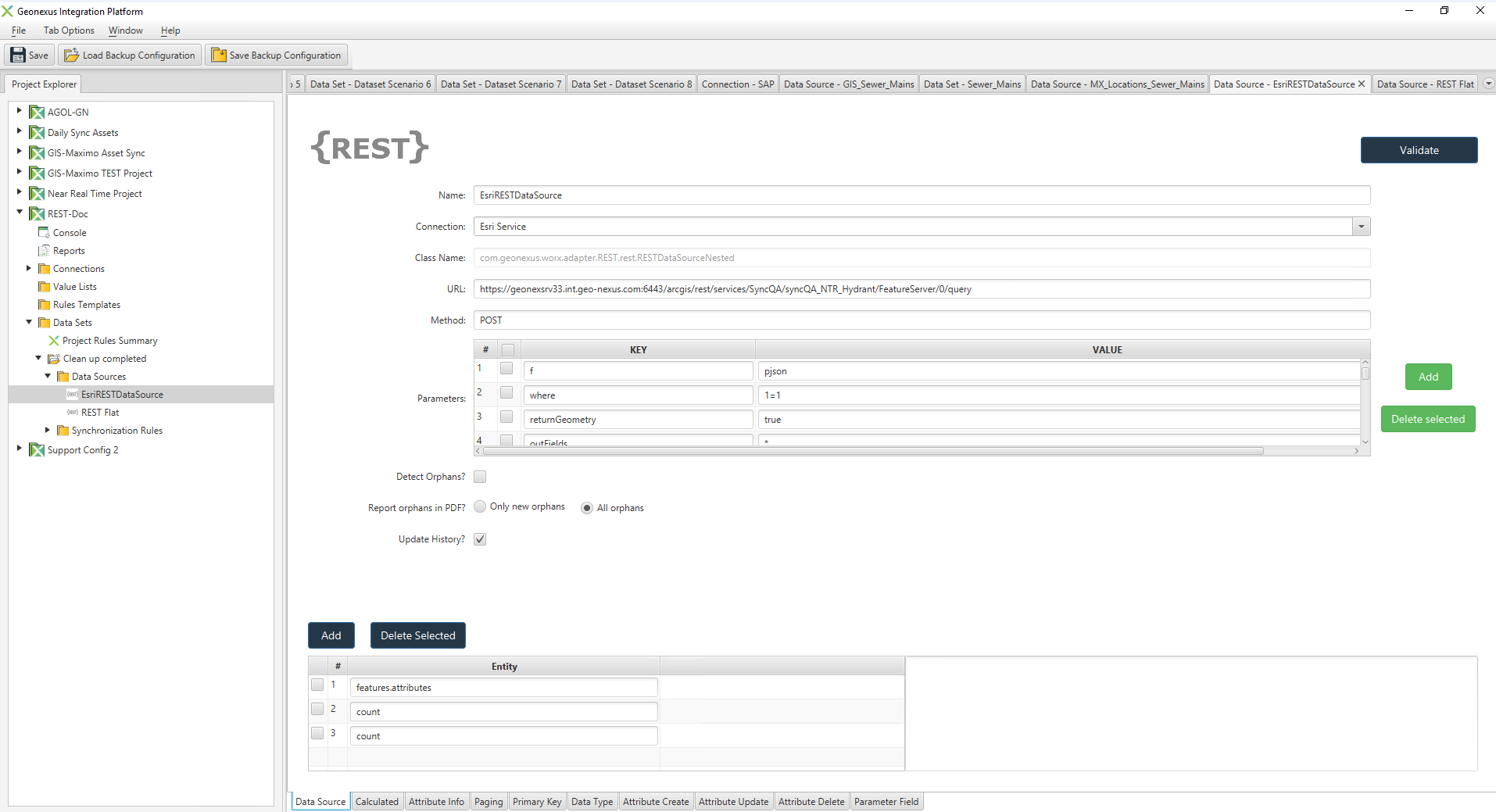The height and width of the screenshot is (812, 1496).
Task: Click the Save Backup Configuration icon
Action: [x=219, y=55]
